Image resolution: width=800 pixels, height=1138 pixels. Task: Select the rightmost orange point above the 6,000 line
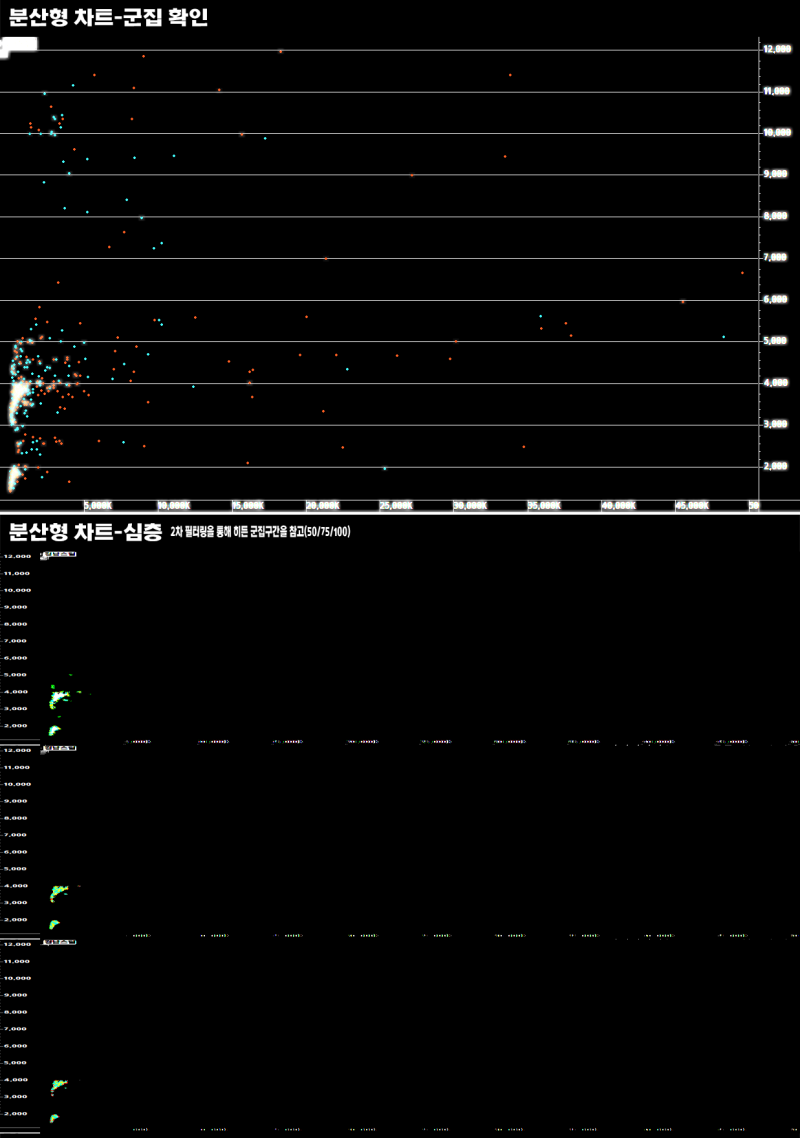click(x=742, y=273)
